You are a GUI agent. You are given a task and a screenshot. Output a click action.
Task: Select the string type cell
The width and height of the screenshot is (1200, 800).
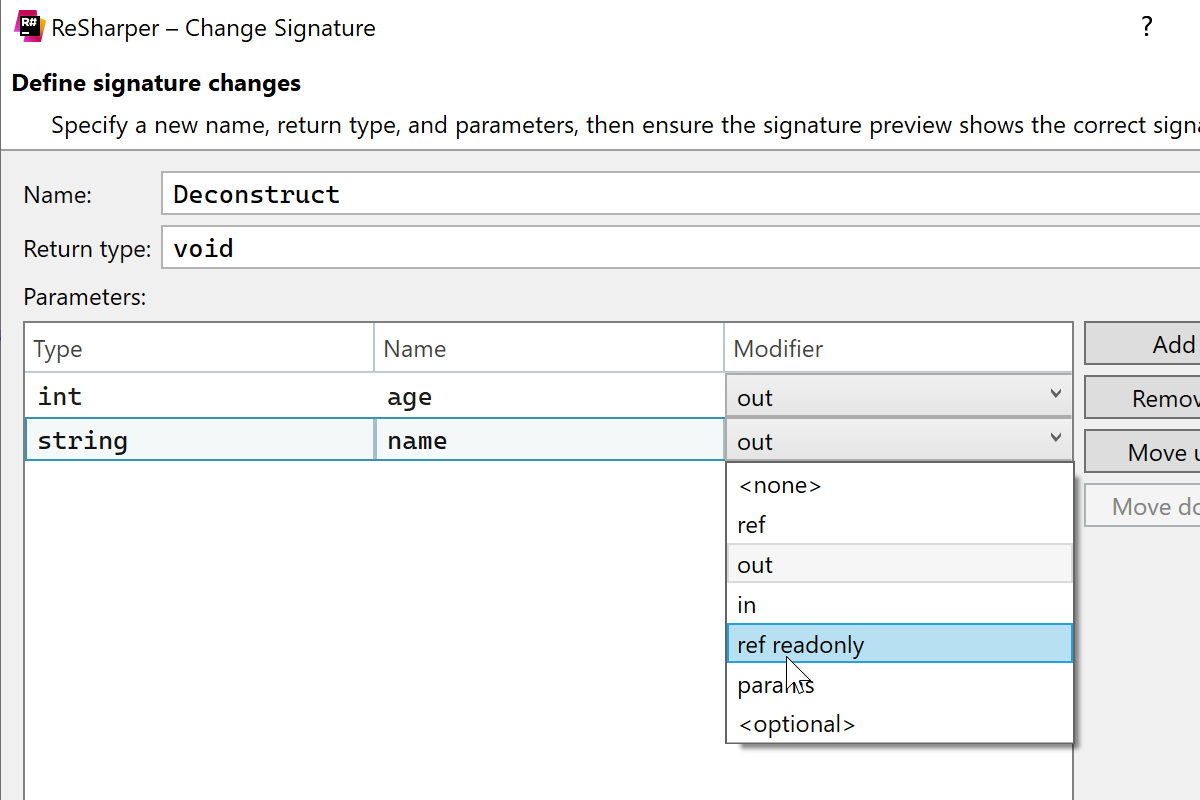pos(200,441)
